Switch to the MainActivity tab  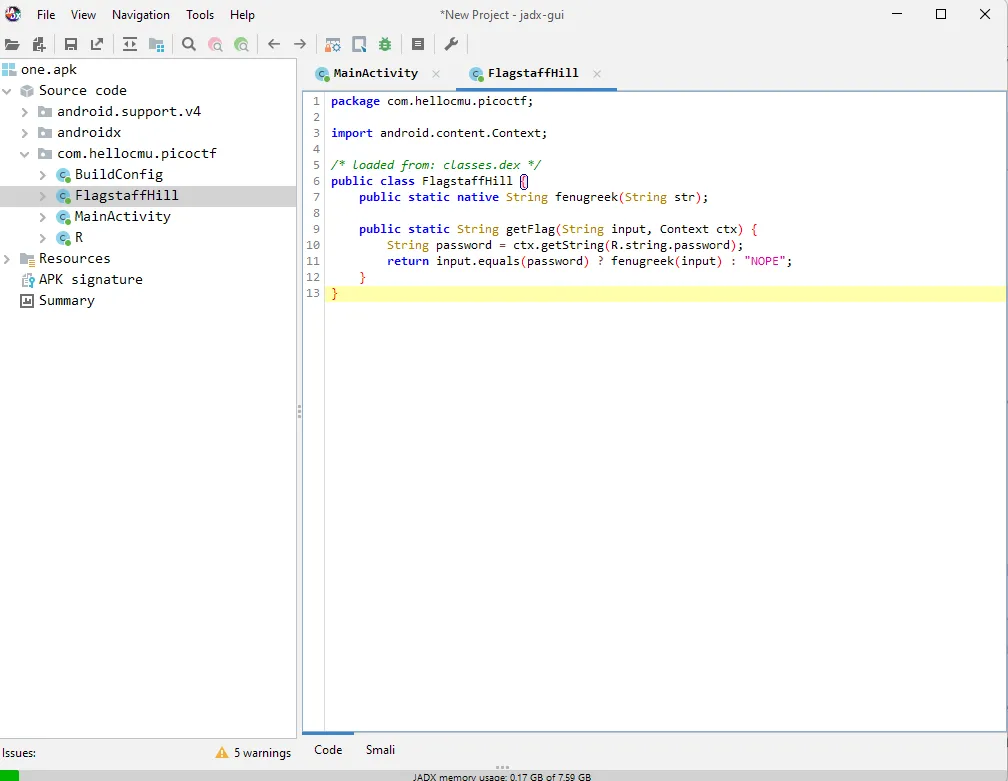point(375,73)
